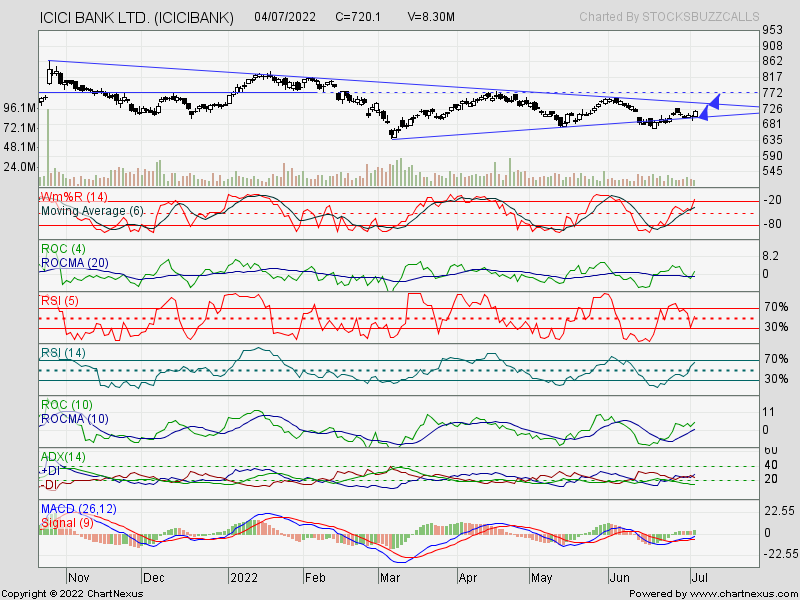Select the ROCMA (20) indicator label

(74, 263)
